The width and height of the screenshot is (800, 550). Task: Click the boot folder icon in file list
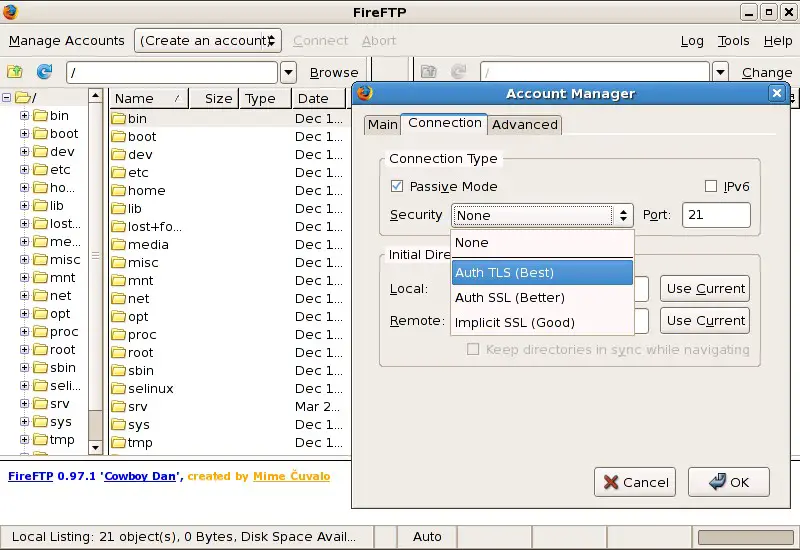click(119, 137)
